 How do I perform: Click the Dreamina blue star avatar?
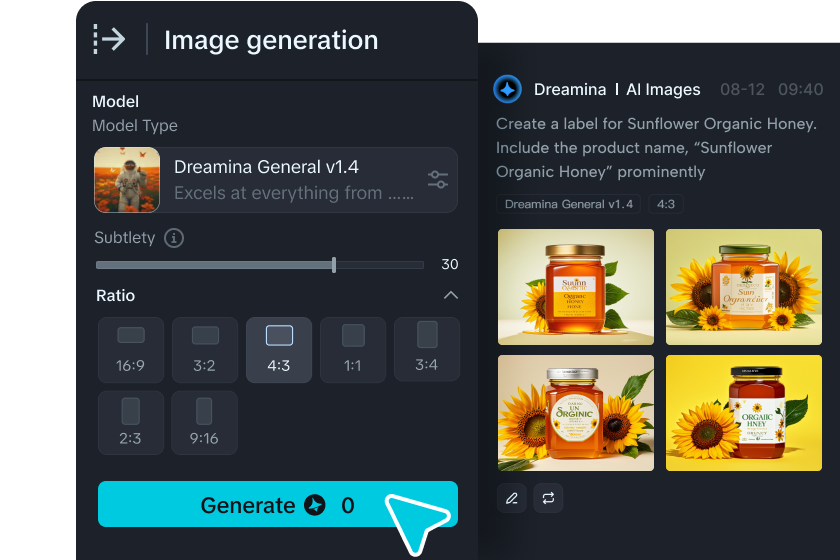(x=507, y=89)
